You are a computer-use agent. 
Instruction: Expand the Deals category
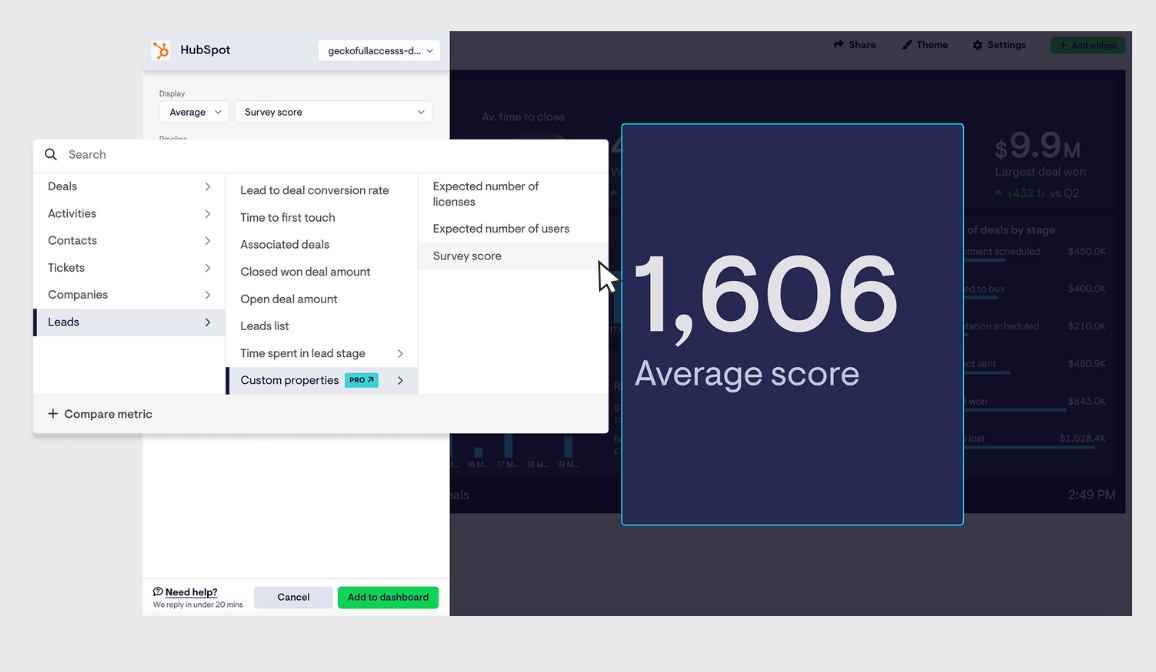click(129, 187)
